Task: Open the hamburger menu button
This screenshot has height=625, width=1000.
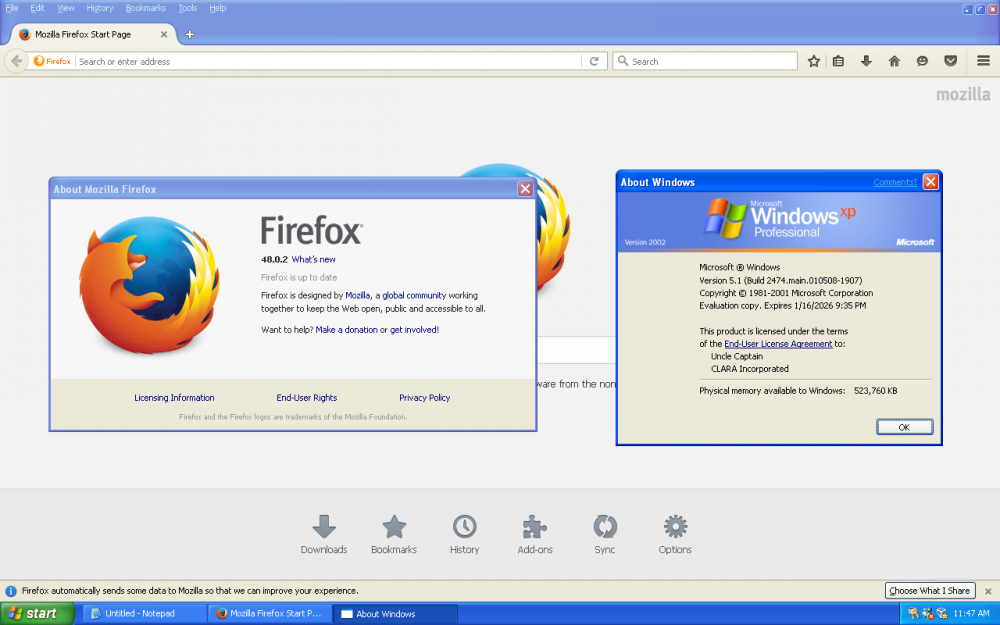Action: pos(983,61)
